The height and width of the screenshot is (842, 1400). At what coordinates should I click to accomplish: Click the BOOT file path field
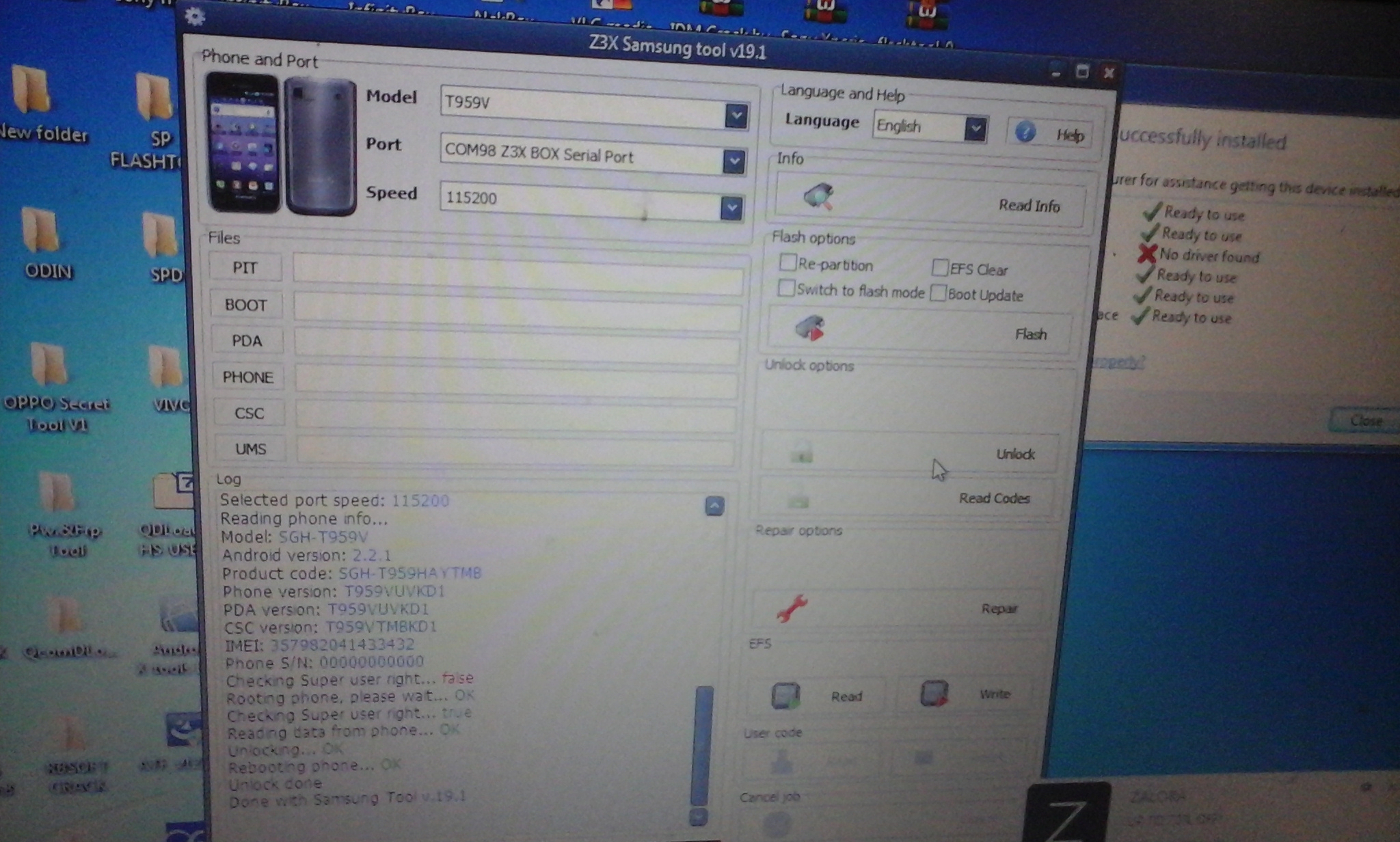(517, 311)
